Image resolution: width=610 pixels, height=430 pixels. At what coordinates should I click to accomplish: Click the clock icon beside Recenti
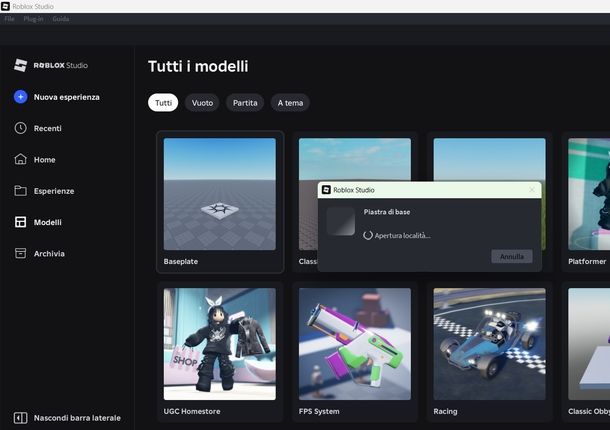click(x=20, y=128)
